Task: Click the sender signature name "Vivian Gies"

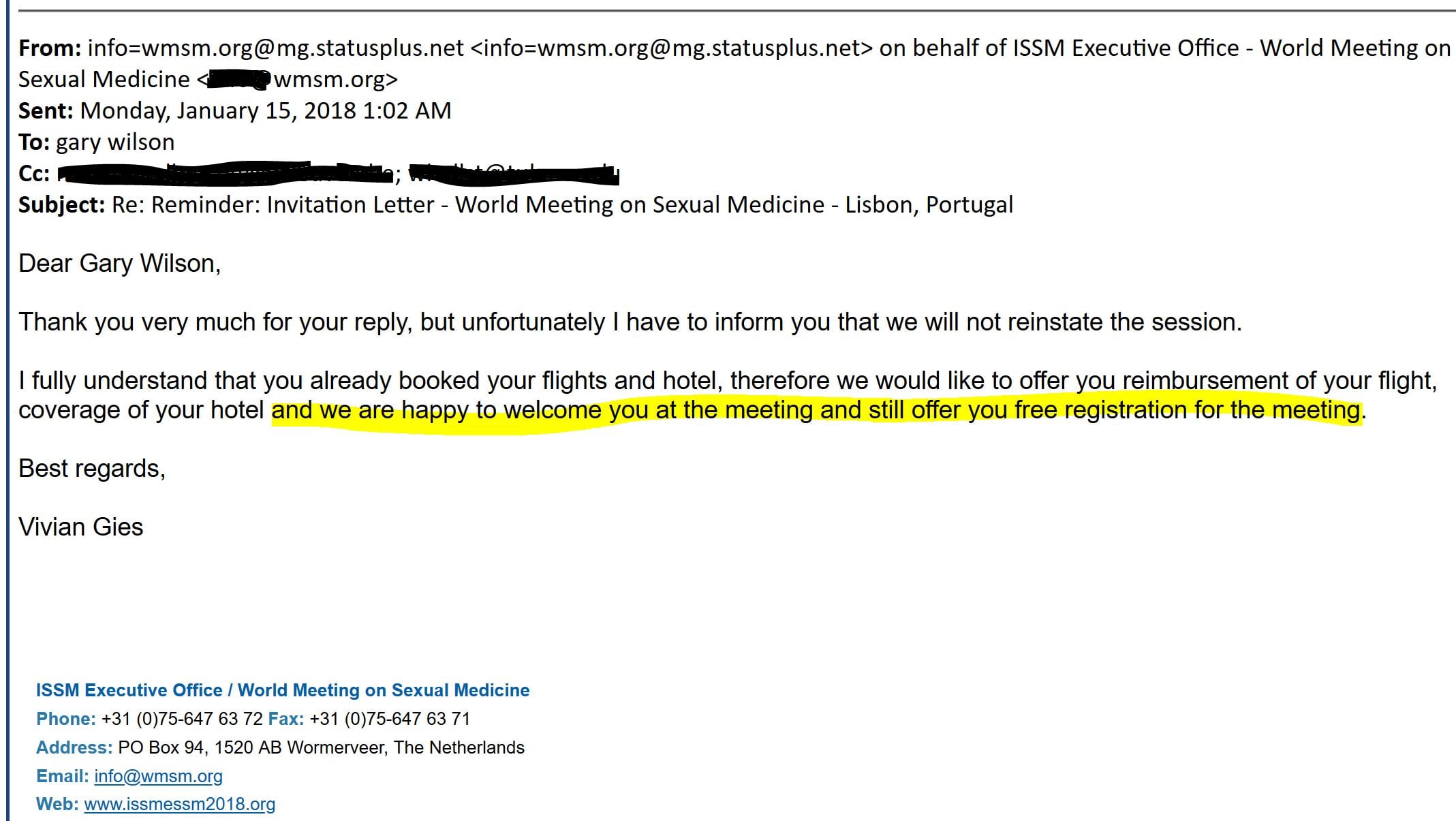Action: pos(81,527)
